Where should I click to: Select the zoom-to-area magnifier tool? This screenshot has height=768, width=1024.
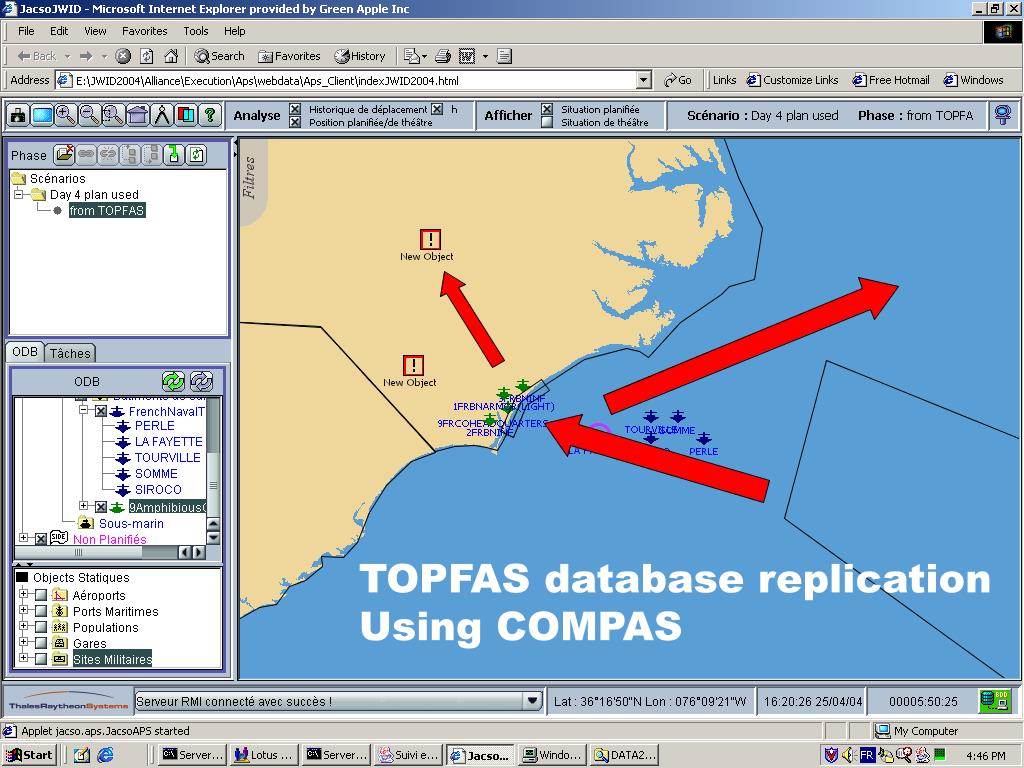pos(114,116)
